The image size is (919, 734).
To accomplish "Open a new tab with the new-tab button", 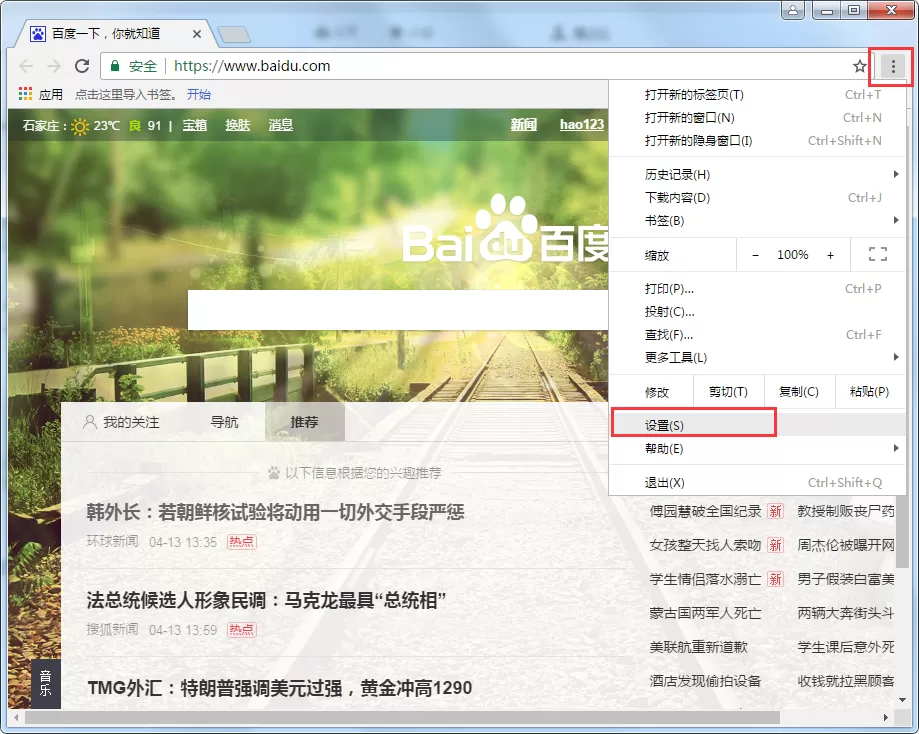I will coord(234,35).
